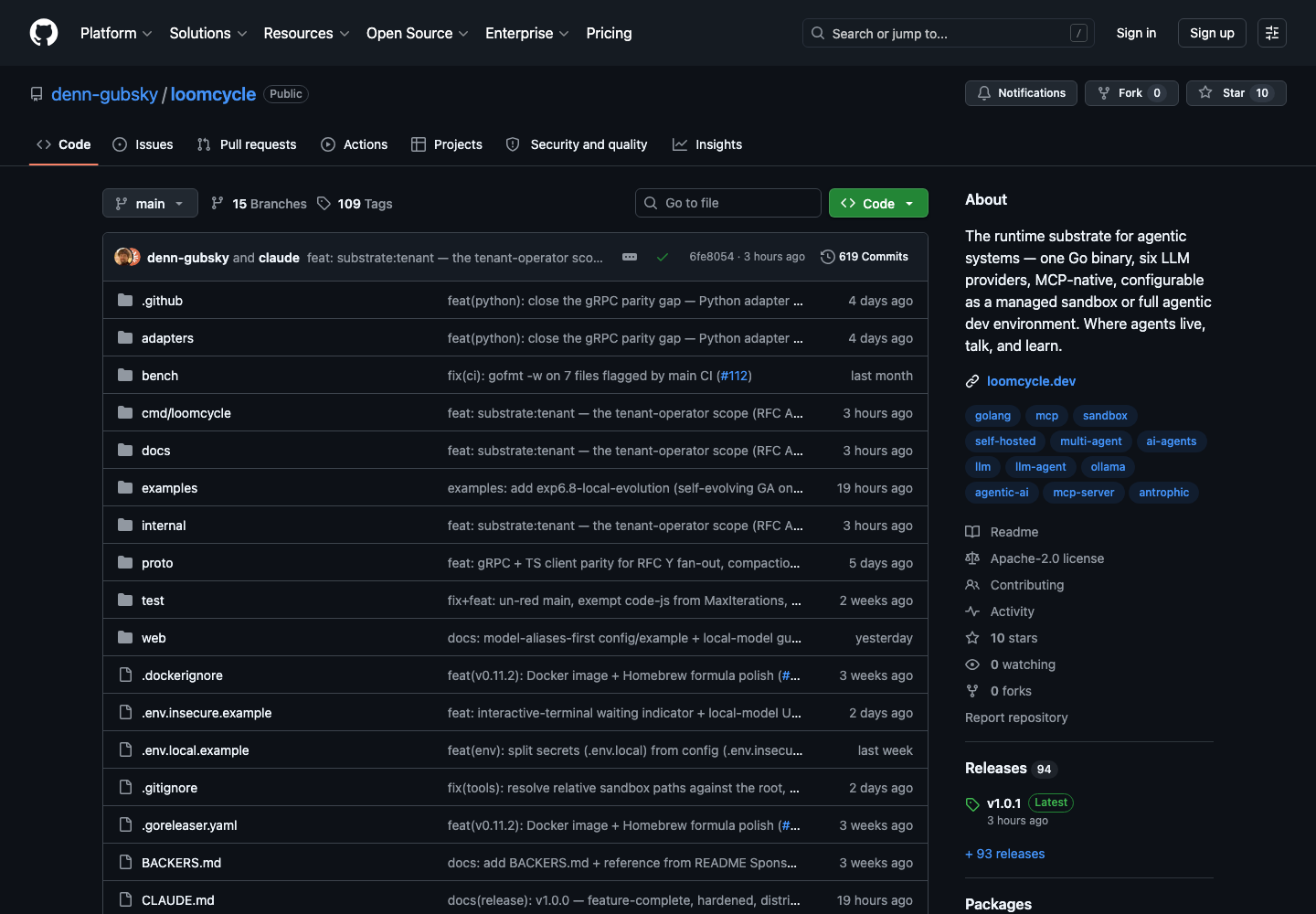Open the main branch dropdown

[150, 203]
